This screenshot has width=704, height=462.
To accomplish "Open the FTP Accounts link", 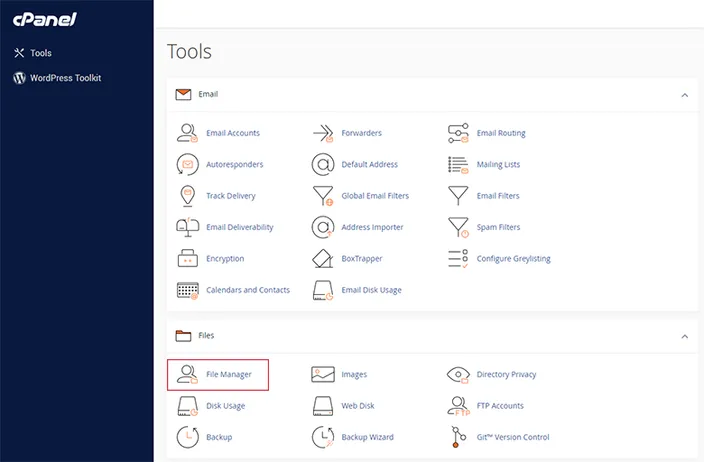I will click(500, 406).
